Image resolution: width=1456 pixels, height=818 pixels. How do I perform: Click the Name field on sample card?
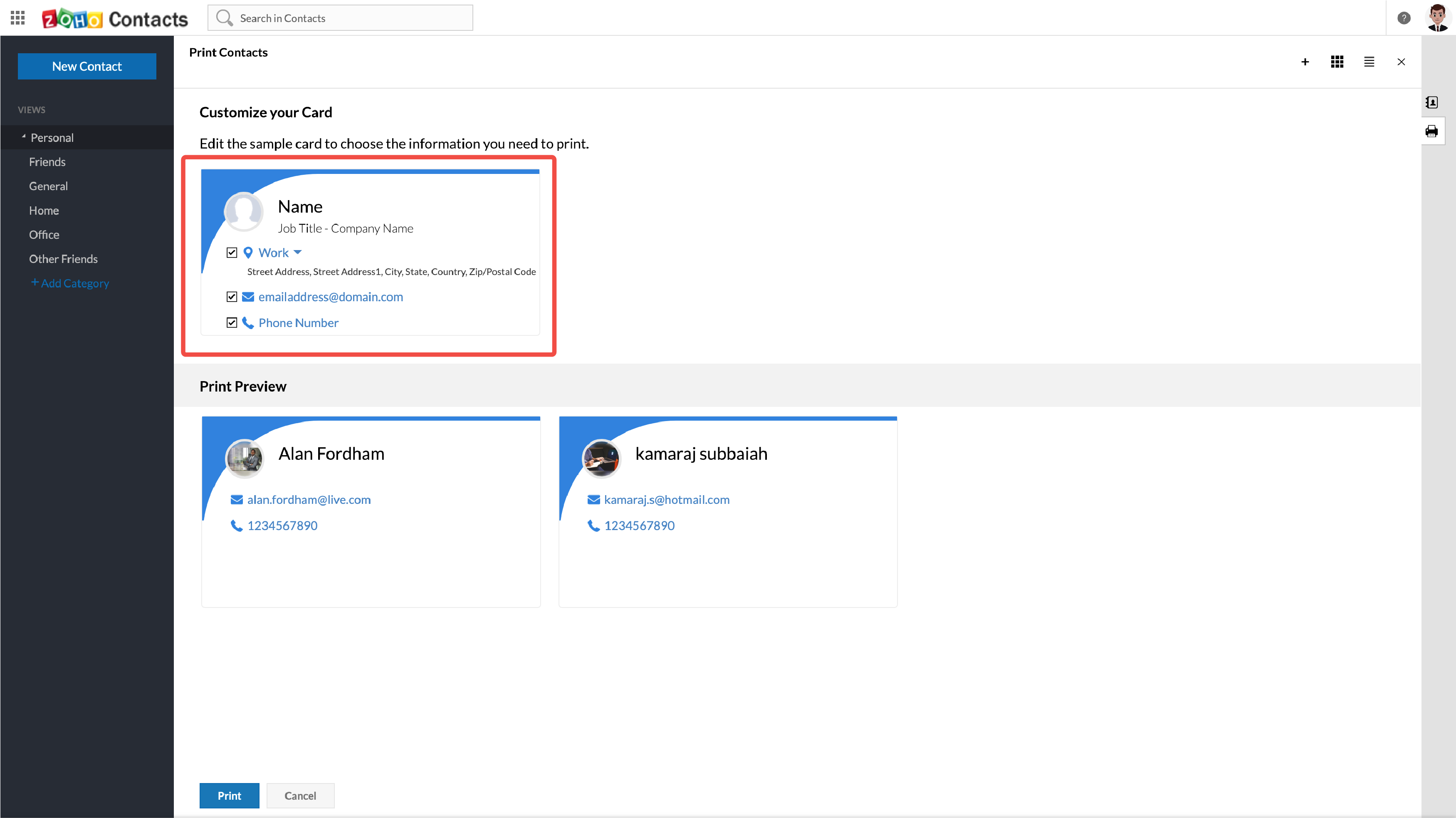300,206
